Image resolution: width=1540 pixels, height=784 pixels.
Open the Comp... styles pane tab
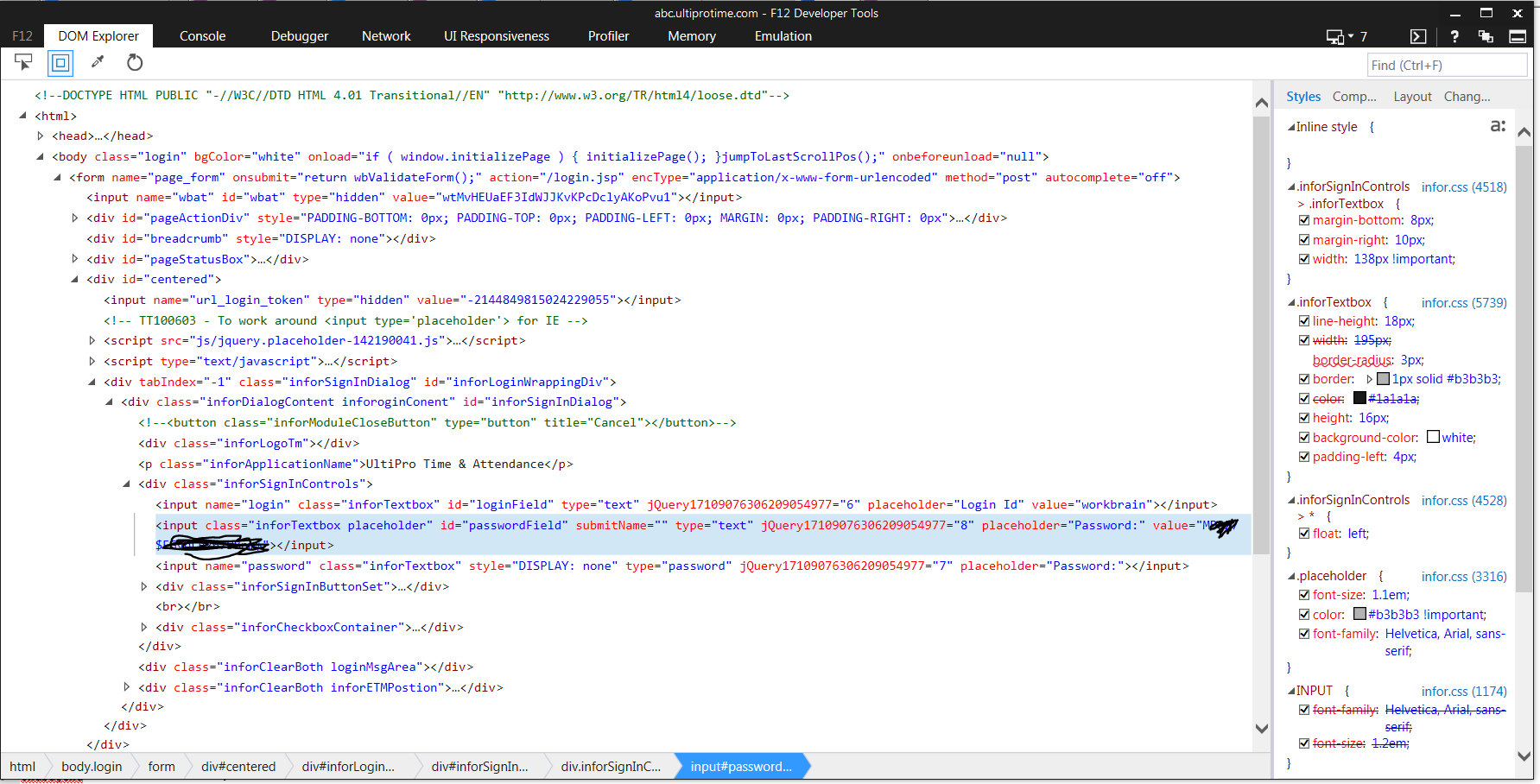[x=1354, y=97]
